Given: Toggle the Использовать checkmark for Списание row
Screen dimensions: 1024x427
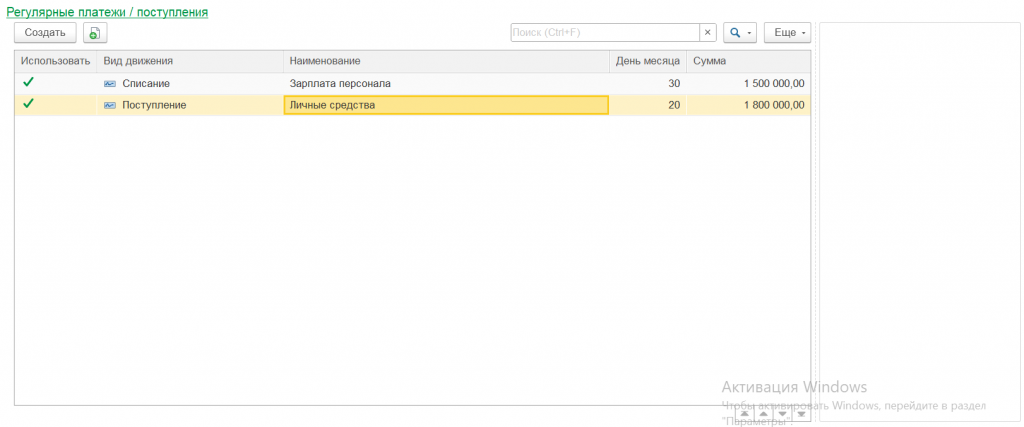Looking at the screenshot, I should [x=28, y=83].
